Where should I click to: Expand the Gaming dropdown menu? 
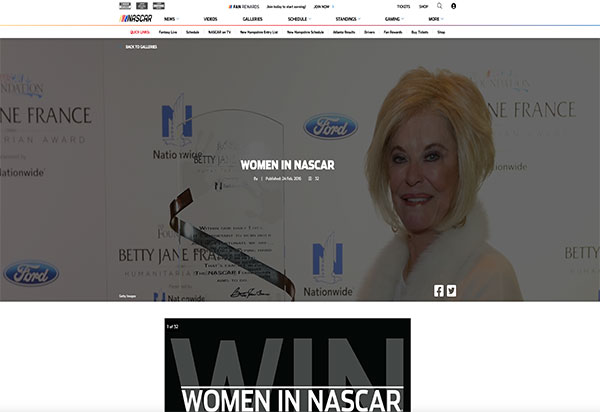[394, 19]
